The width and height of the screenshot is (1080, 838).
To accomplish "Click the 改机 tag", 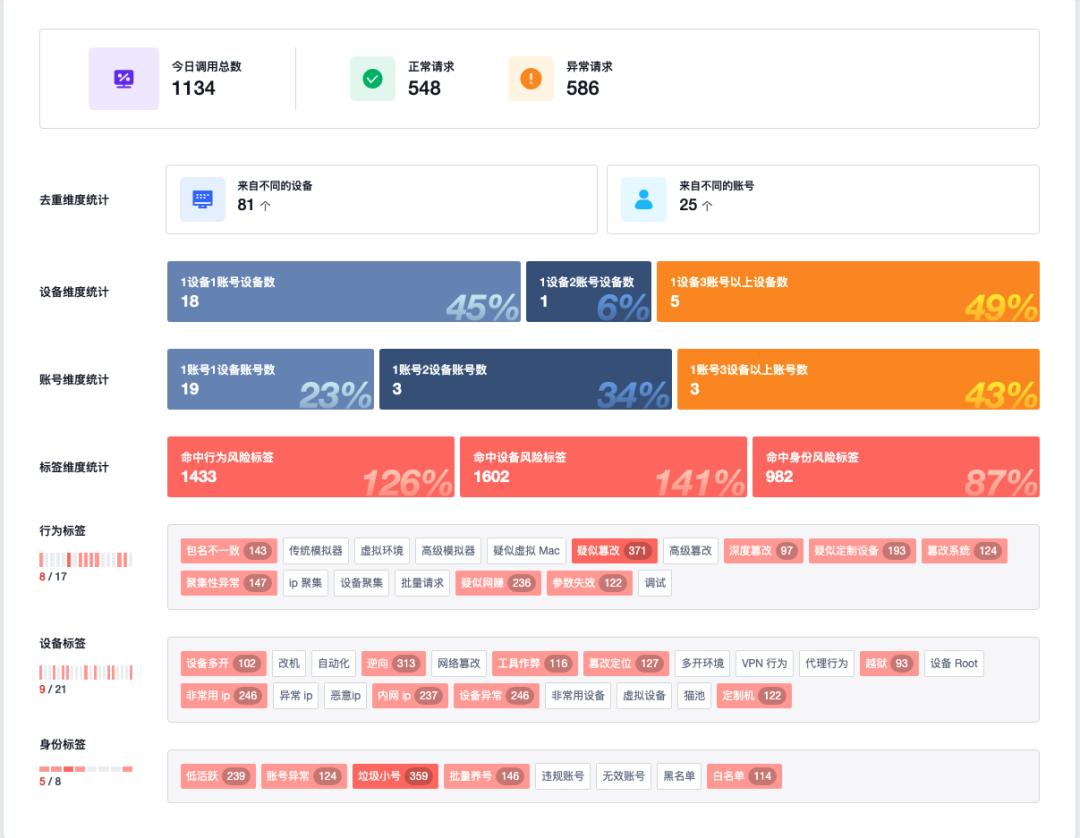I will [289, 664].
